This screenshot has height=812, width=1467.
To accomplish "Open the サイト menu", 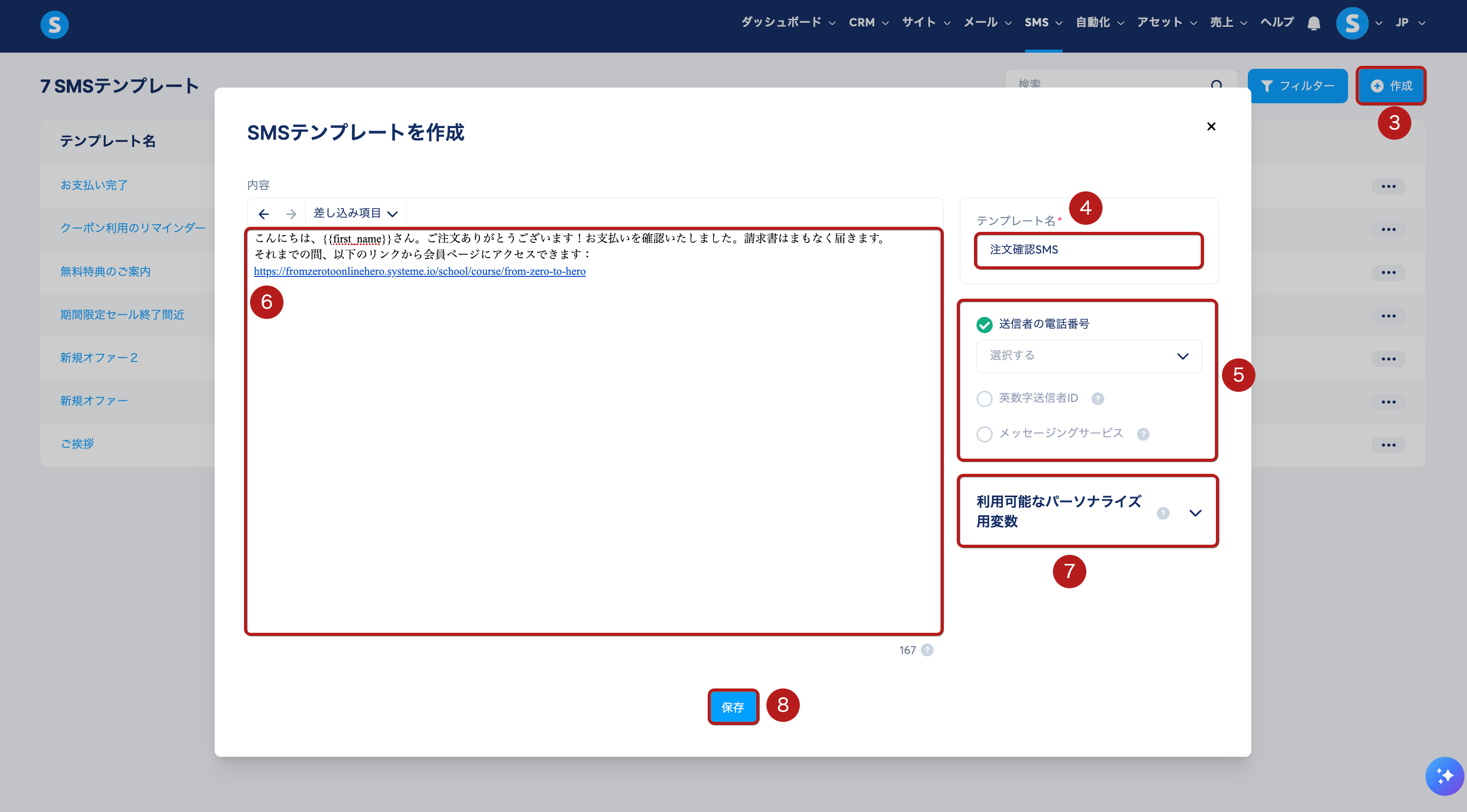I will tap(926, 23).
